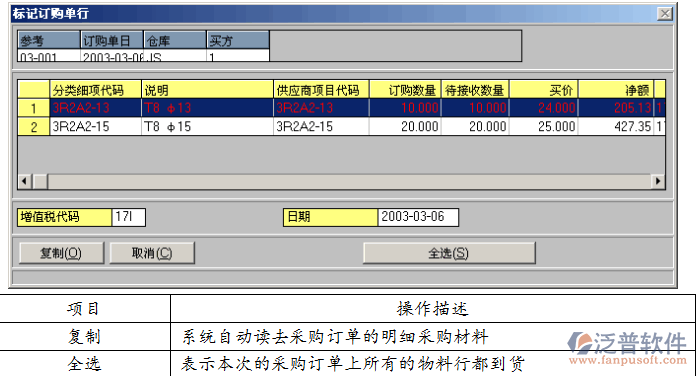This screenshot has height=376, width=697.
Task: Click the horizontal scrollbar left arrow
Action: tap(25, 181)
